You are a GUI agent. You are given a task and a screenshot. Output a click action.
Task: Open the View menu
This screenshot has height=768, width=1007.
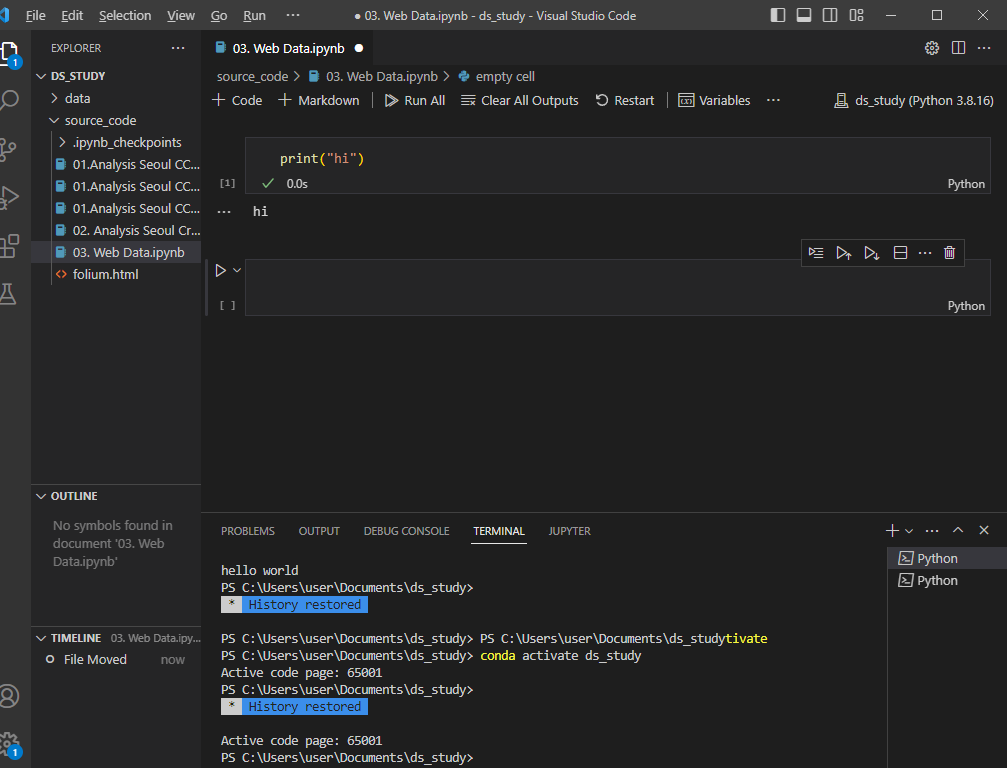pyautogui.click(x=180, y=15)
